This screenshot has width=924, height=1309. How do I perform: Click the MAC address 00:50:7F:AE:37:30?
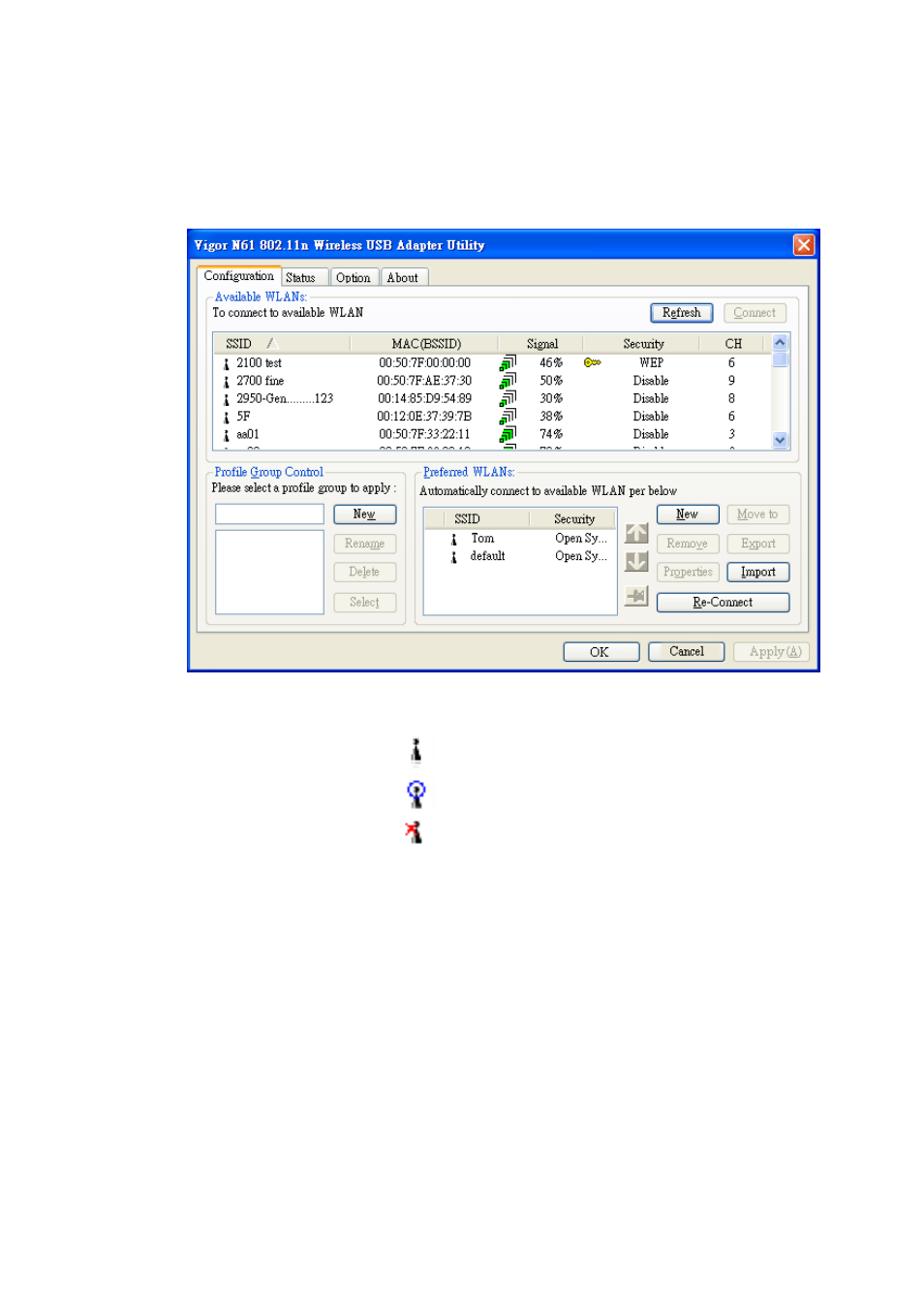424,381
